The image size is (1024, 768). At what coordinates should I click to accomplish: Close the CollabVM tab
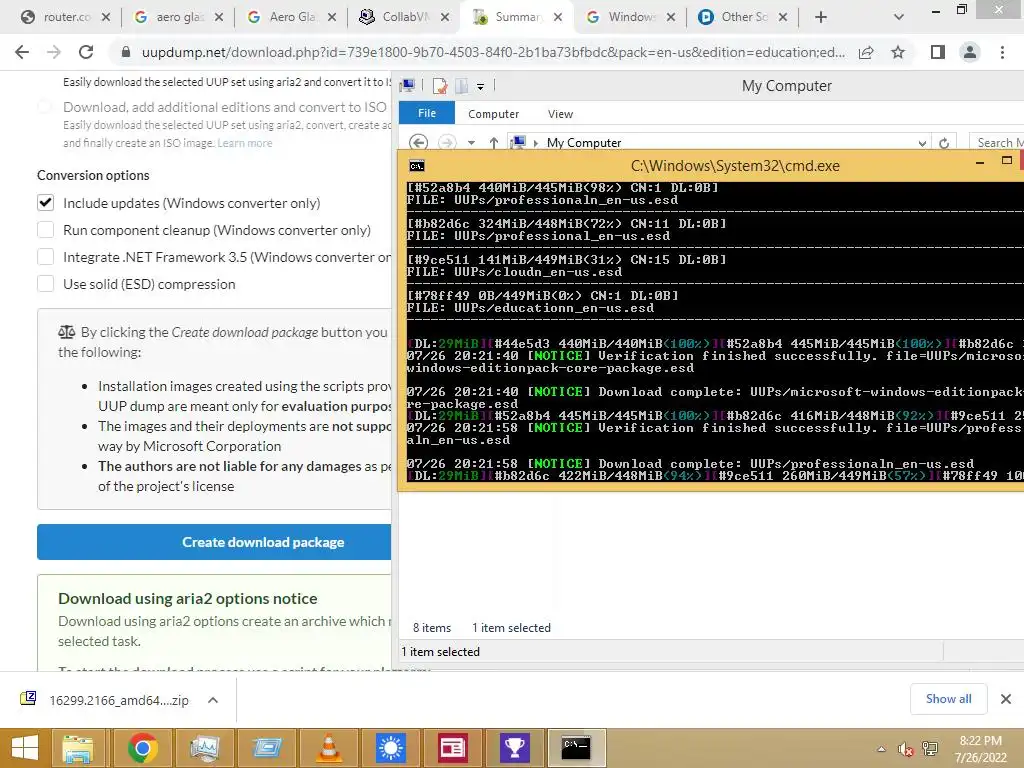pos(445,18)
